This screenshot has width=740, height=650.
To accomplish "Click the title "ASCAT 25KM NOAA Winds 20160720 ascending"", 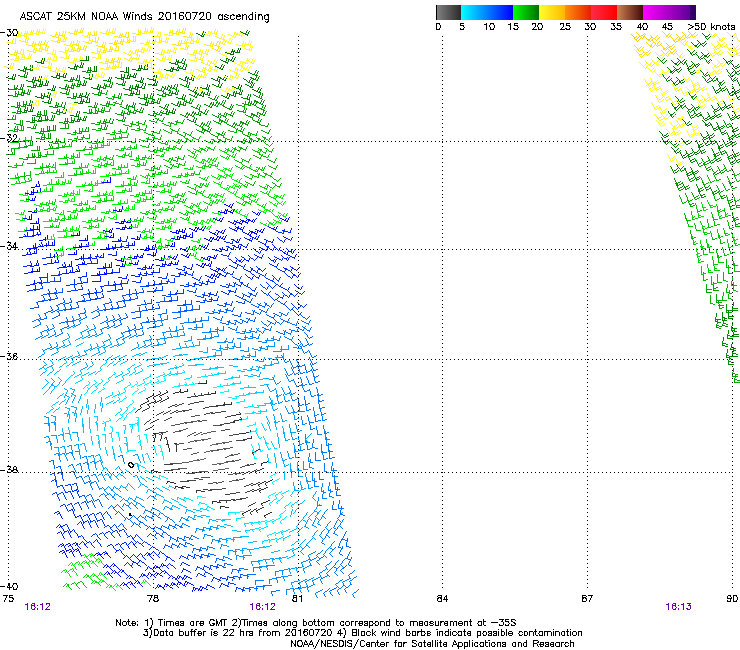I will coord(144,17).
